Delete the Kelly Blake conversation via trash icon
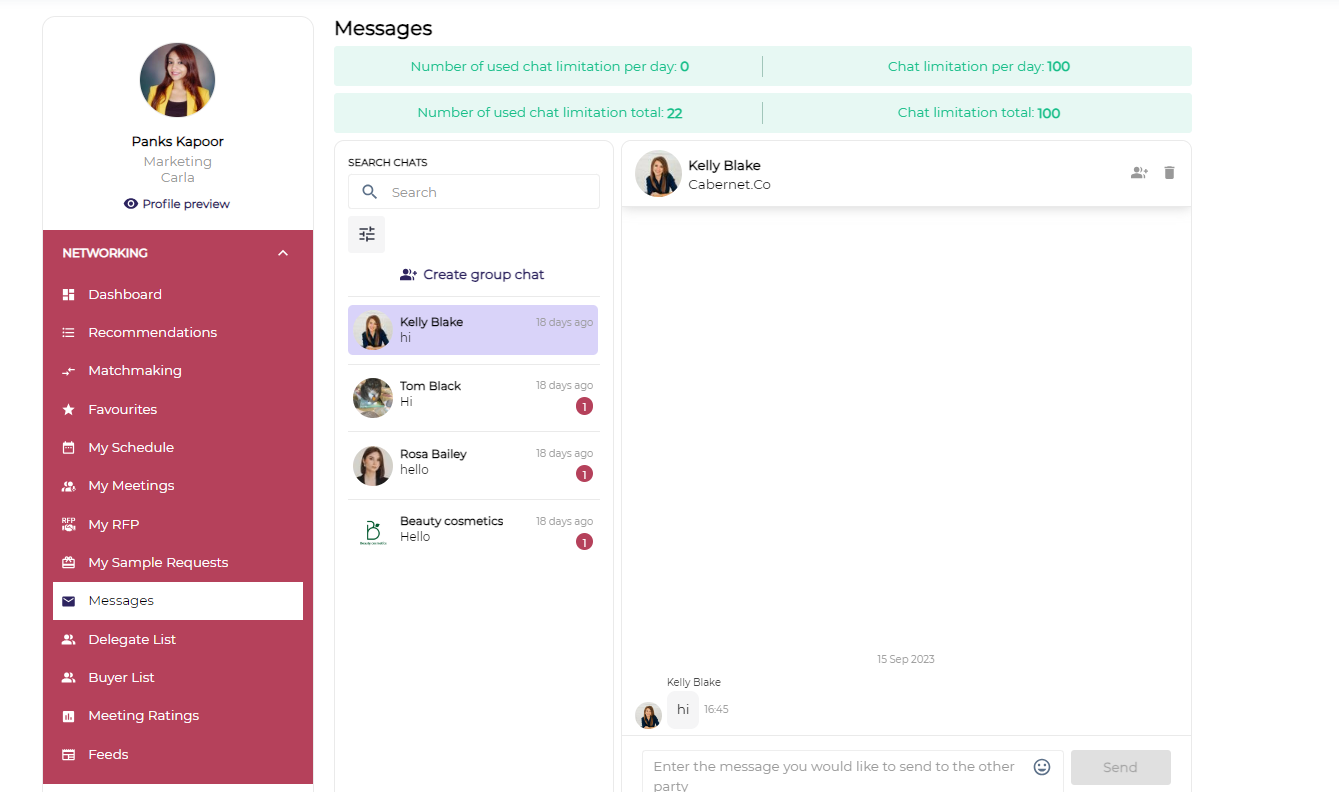The width and height of the screenshot is (1339, 792). click(1169, 173)
